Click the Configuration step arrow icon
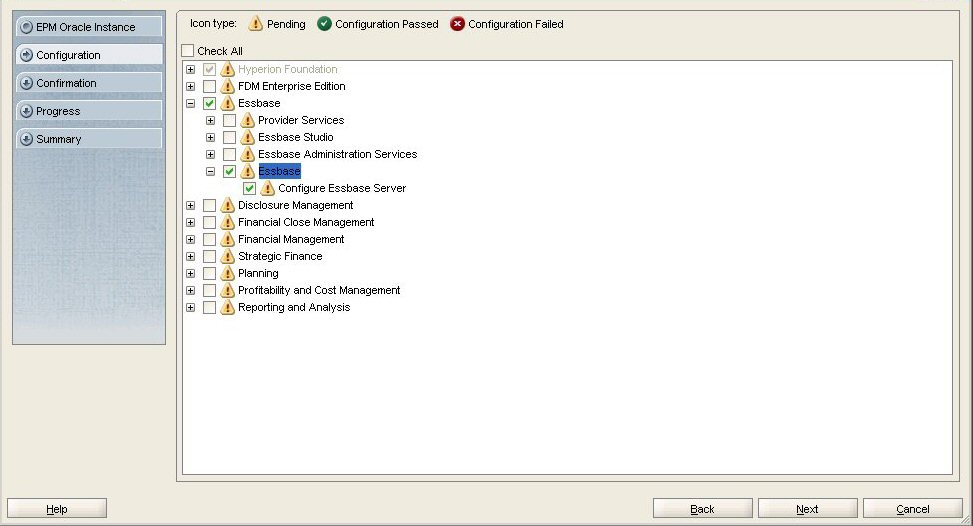 (x=26, y=55)
